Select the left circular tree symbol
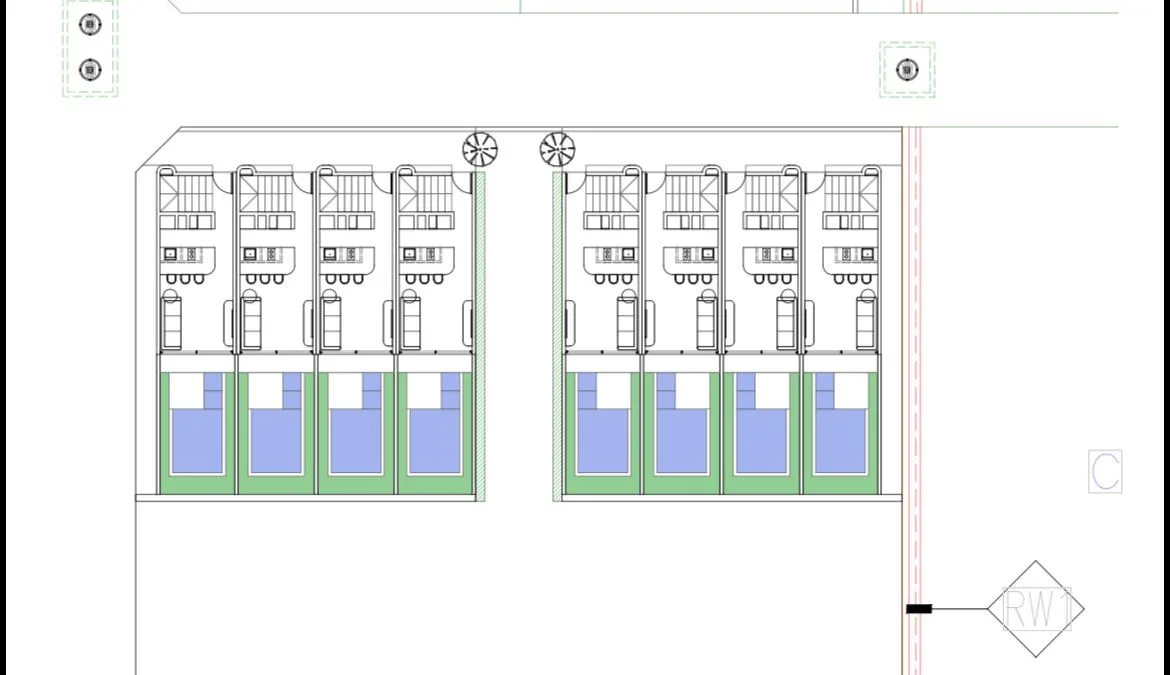1170x675 pixels. pyautogui.click(x=480, y=149)
